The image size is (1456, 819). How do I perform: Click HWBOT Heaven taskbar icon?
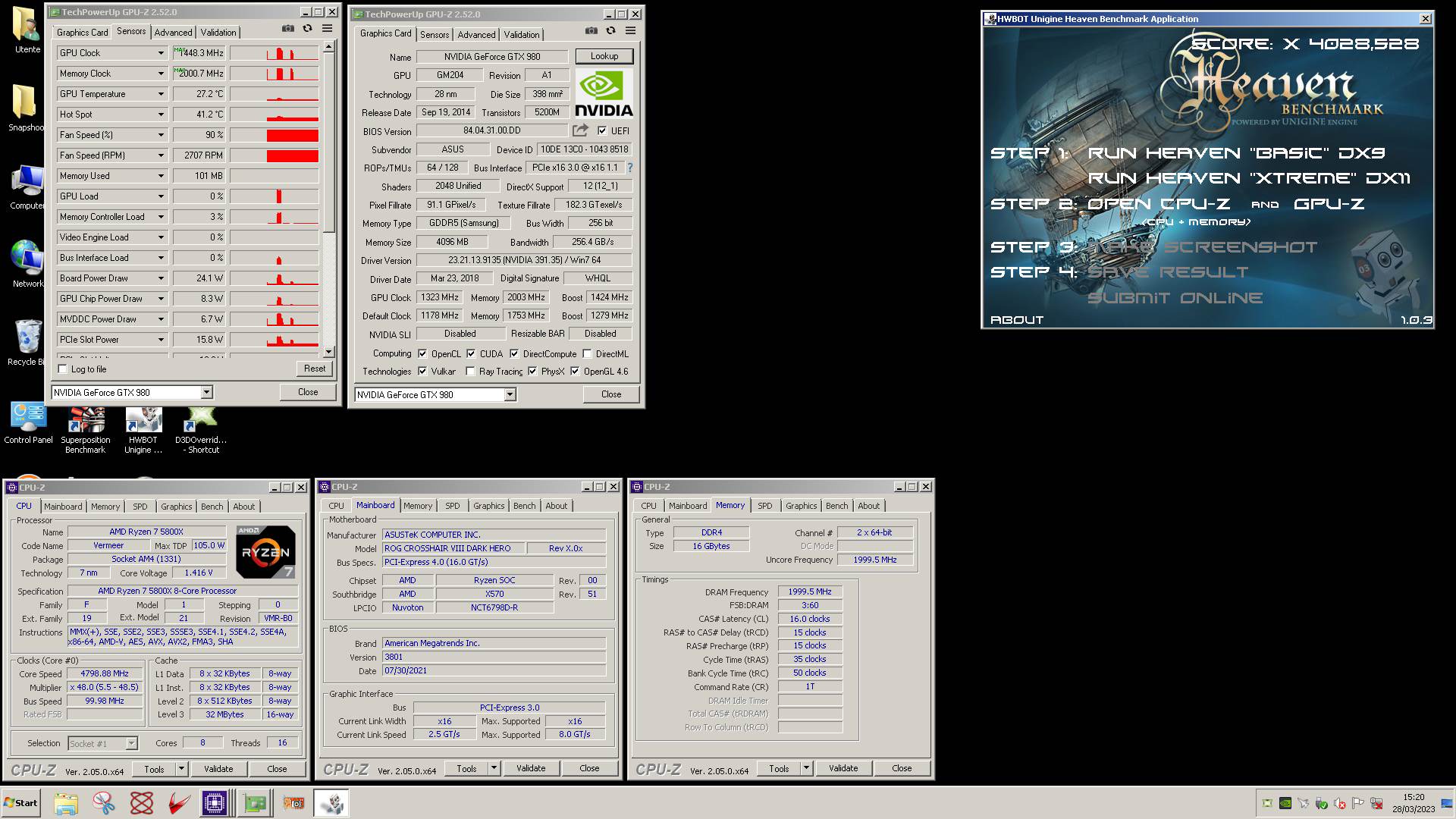pos(331,803)
